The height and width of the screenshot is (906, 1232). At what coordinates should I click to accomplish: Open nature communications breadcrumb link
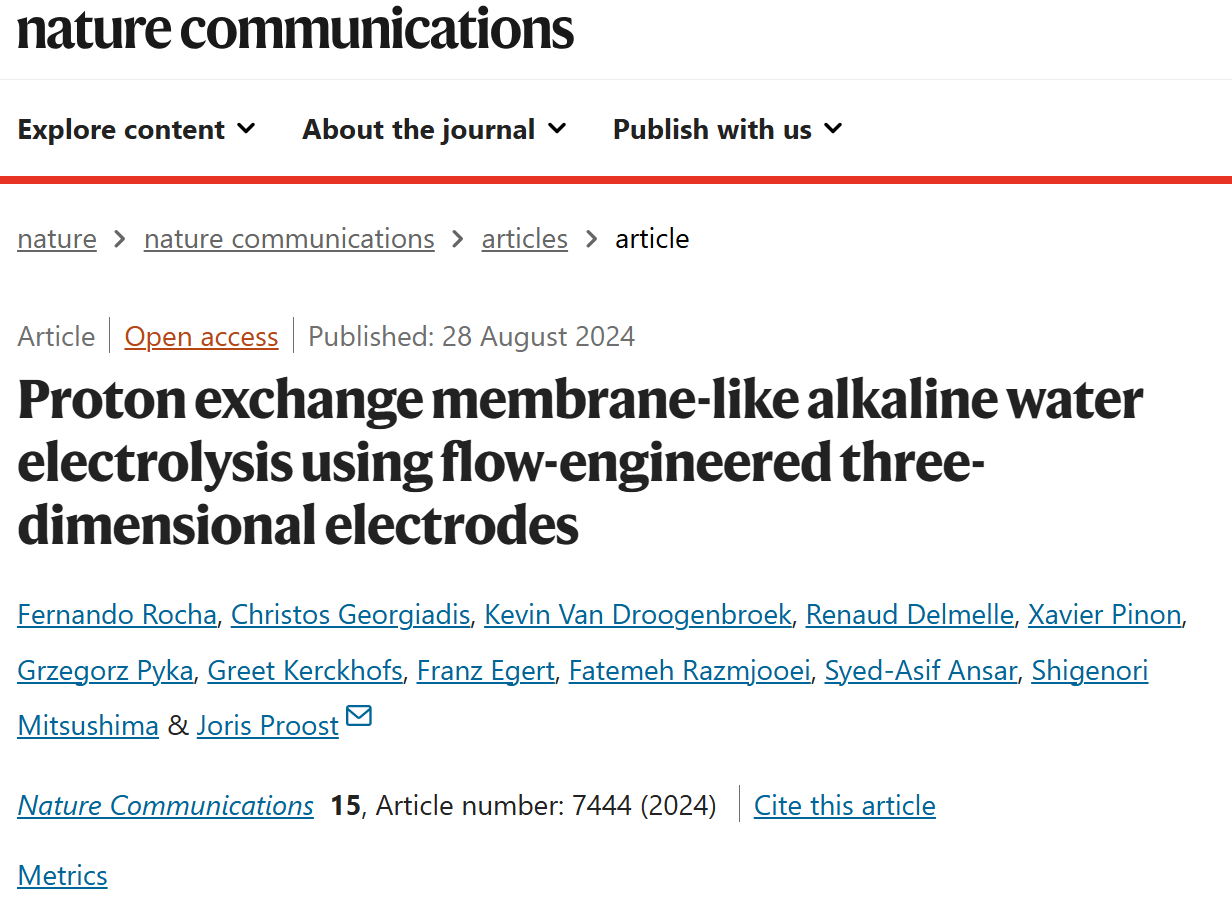pyautogui.click(x=289, y=239)
